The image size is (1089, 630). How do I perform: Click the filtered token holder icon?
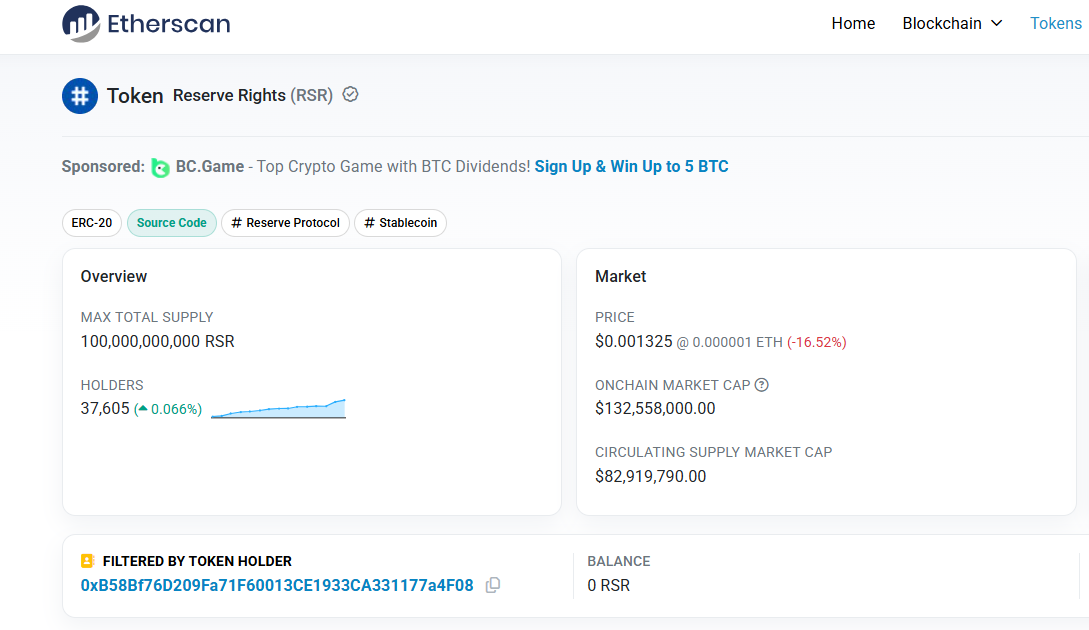click(x=88, y=561)
